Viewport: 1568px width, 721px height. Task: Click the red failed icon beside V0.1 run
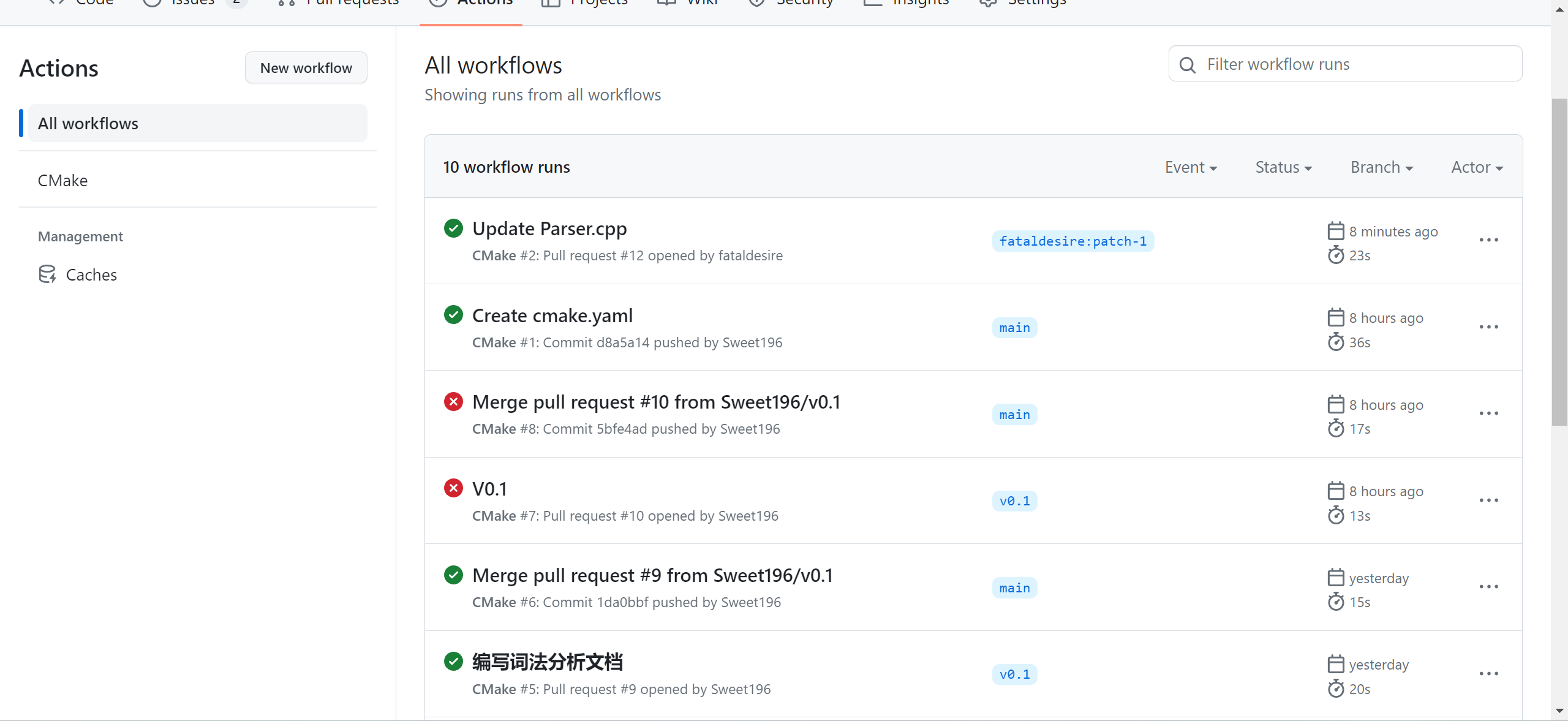453,488
